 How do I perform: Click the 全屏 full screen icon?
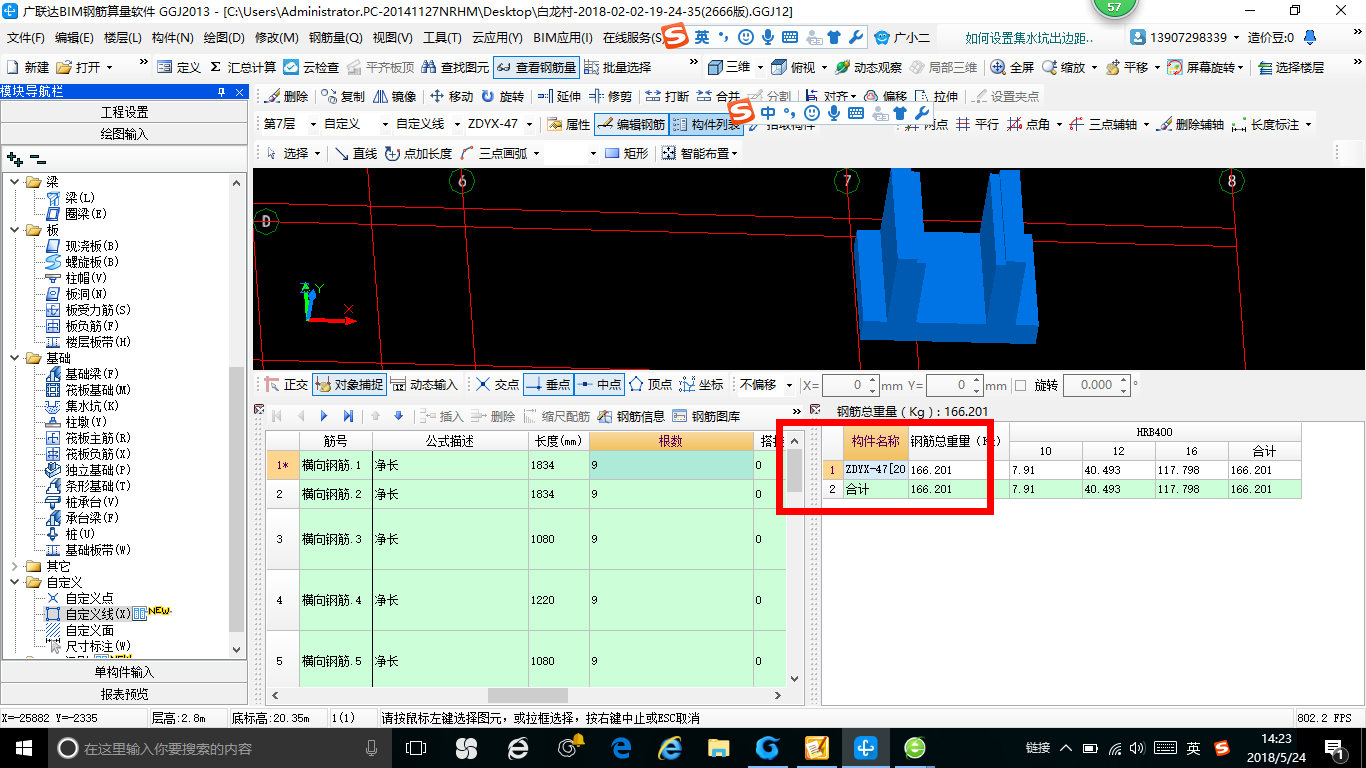[1012, 67]
